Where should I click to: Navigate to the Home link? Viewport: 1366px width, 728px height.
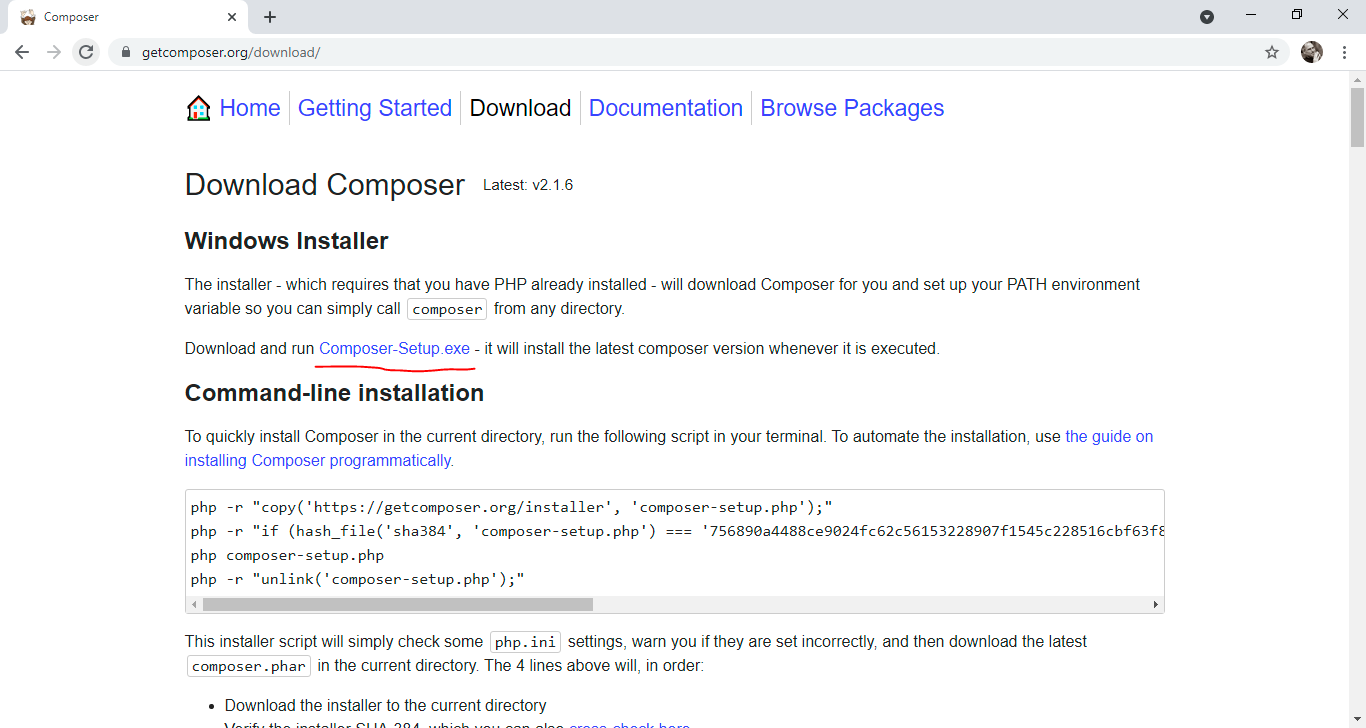point(250,108)
